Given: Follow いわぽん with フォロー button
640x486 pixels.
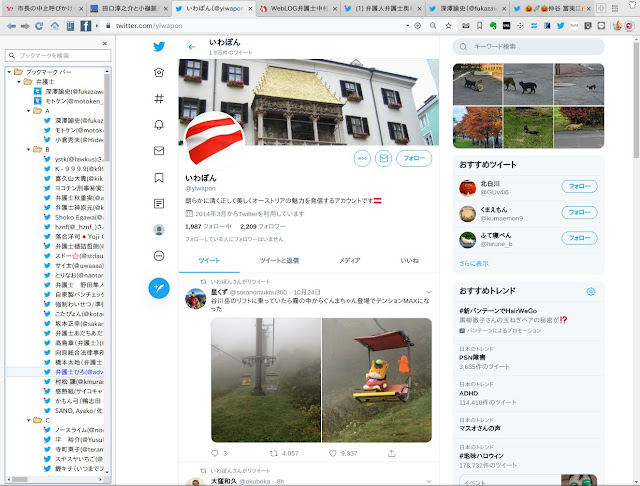Looking at the screenshot, I should pos(414,158).
